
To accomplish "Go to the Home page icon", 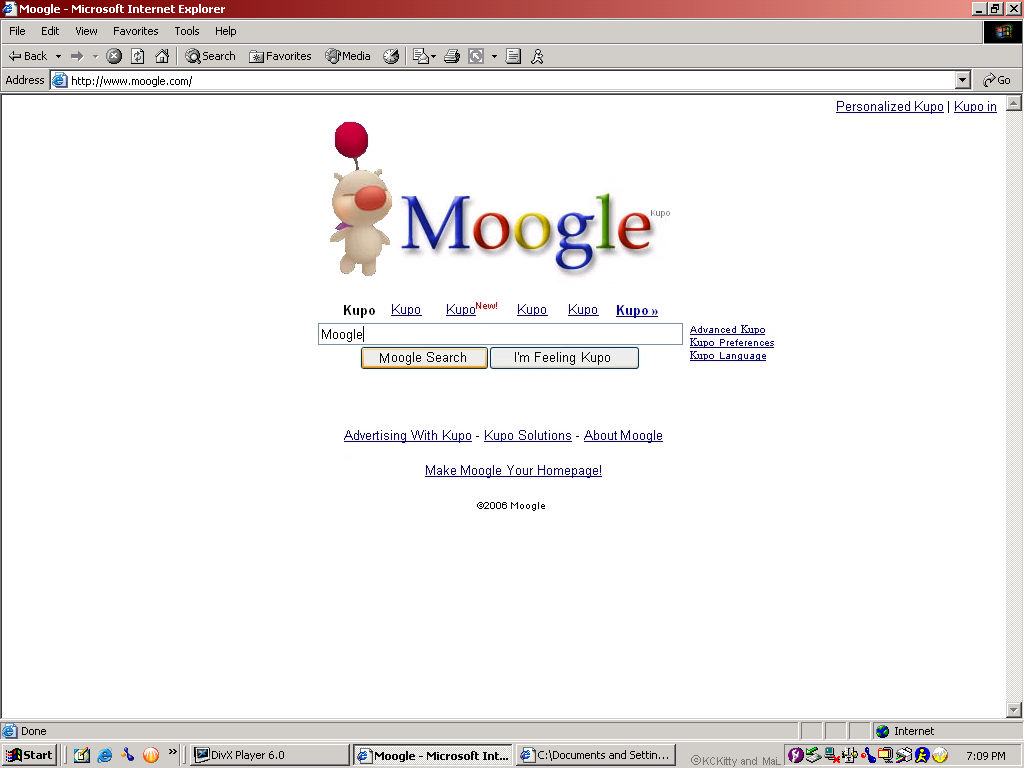I will coord(162,56).
